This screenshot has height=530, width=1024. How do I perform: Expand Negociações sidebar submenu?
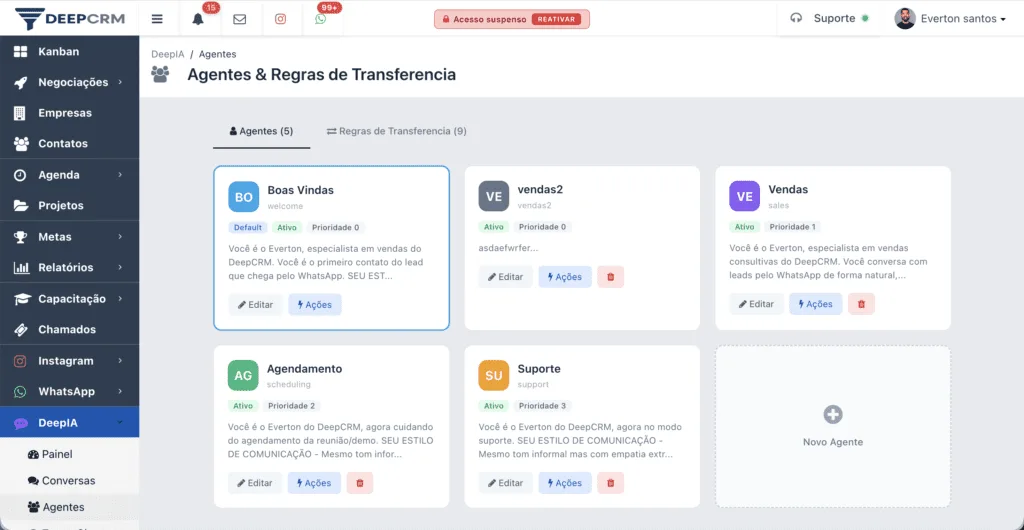coord(69,82)
